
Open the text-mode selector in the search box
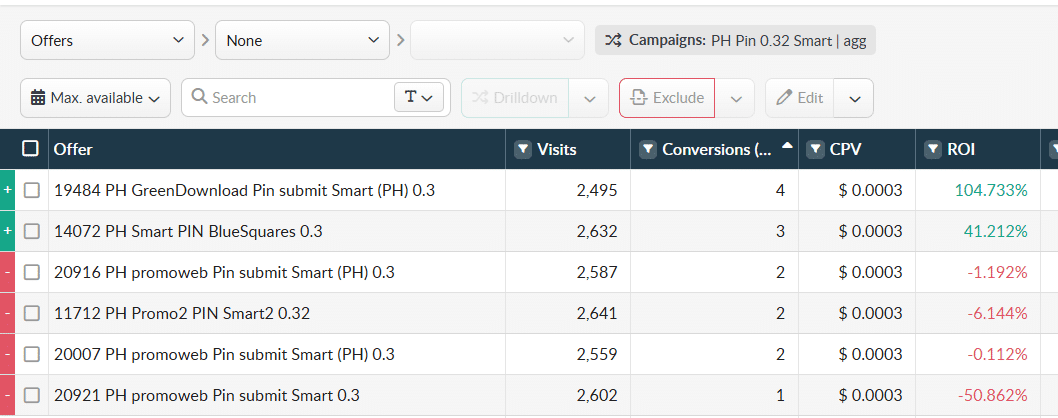pos(418,98)
